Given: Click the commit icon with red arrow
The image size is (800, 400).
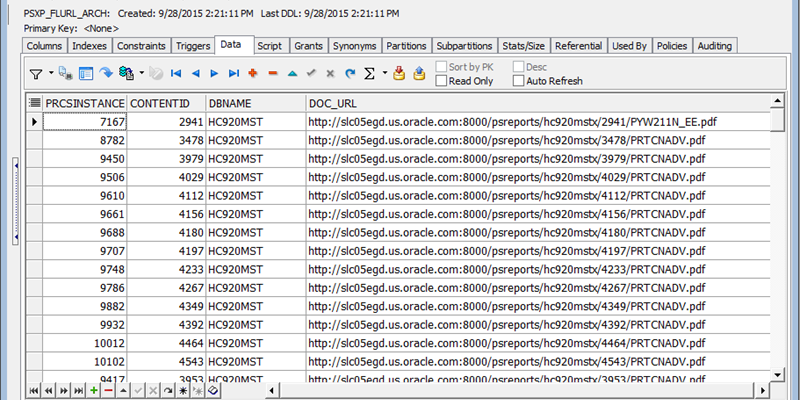Looking at the screenshot, I should click(399, 73).
